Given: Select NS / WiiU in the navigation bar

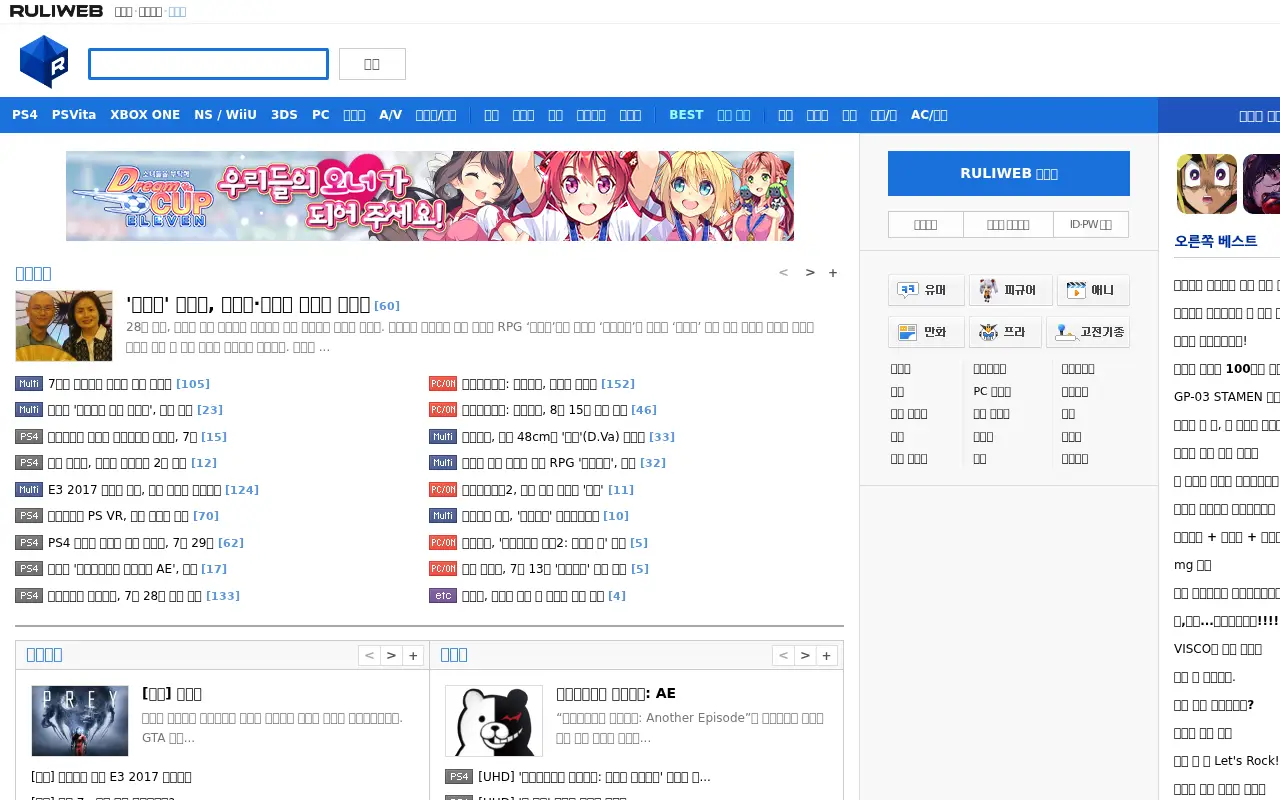Looking at the screenshot, I should (225, 115).
